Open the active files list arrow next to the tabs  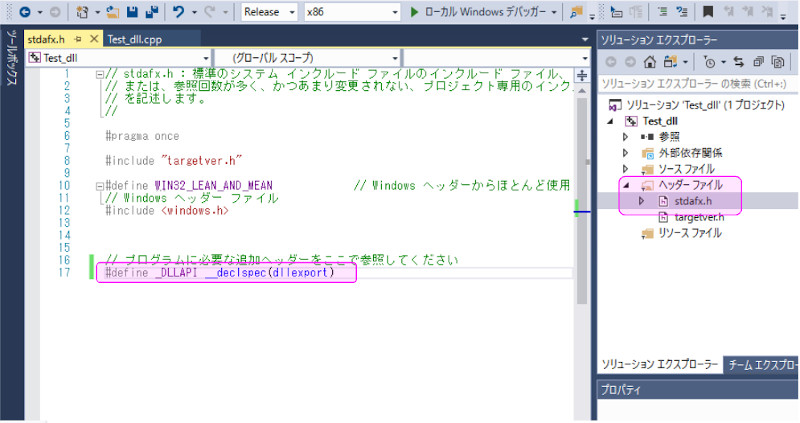(585, 39)
